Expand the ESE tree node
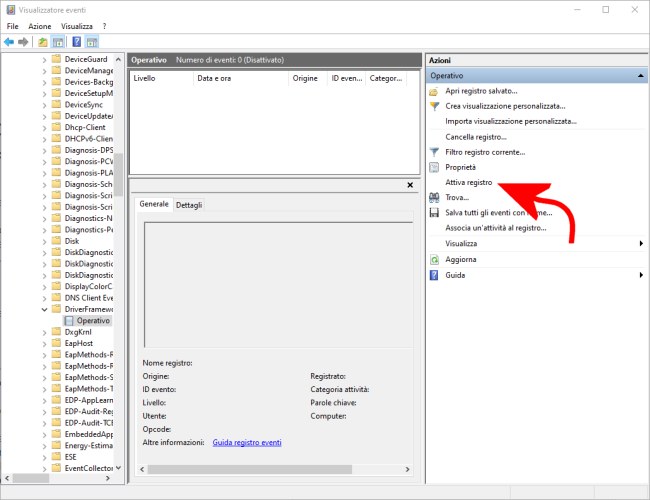Image resolution: width=650 pixels, height=500 pixels. coord(44,458)
